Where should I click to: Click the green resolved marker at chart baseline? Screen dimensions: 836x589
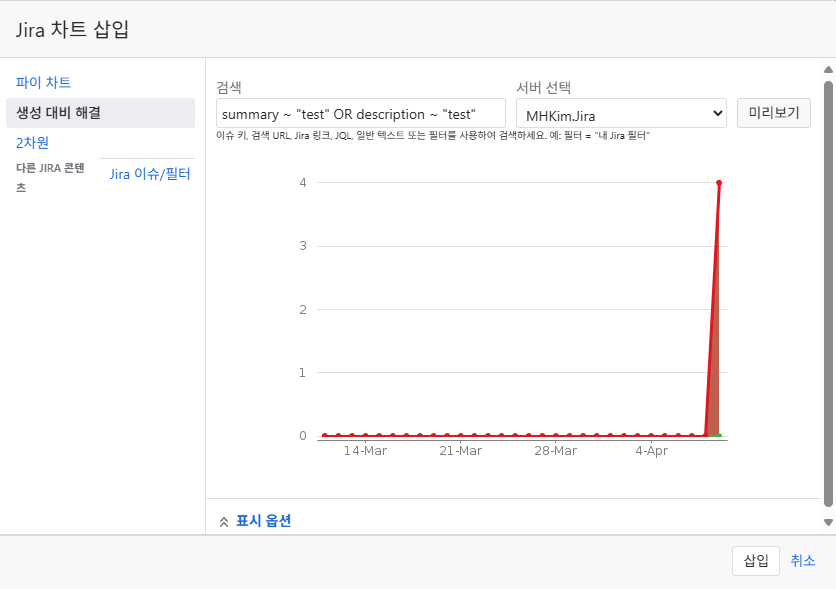(714, 435)
